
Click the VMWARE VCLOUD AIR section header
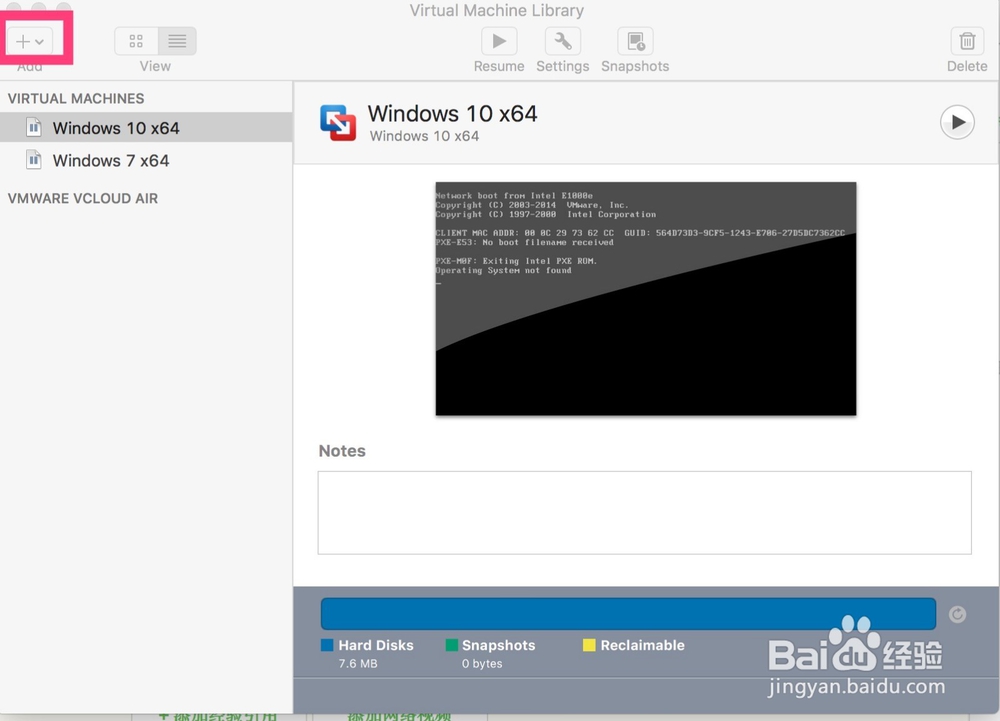(x=83, y=198)
